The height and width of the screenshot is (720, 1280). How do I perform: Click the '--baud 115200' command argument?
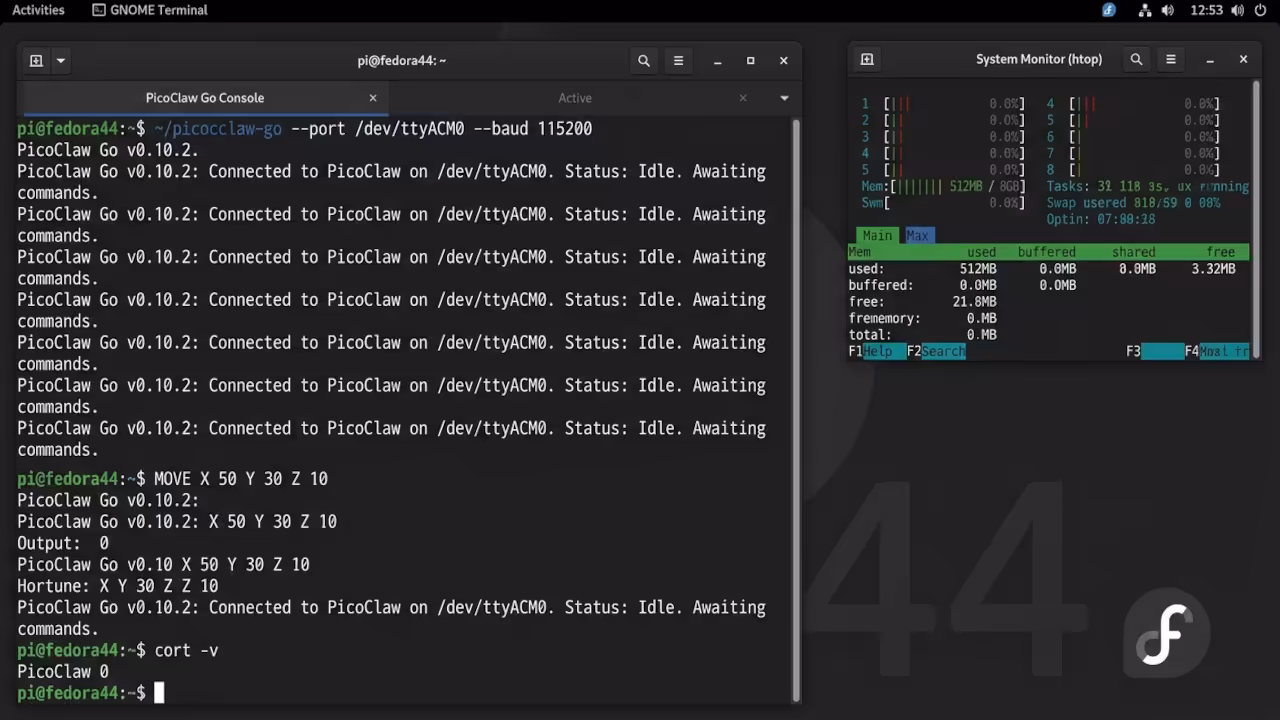tap(532, 128)
